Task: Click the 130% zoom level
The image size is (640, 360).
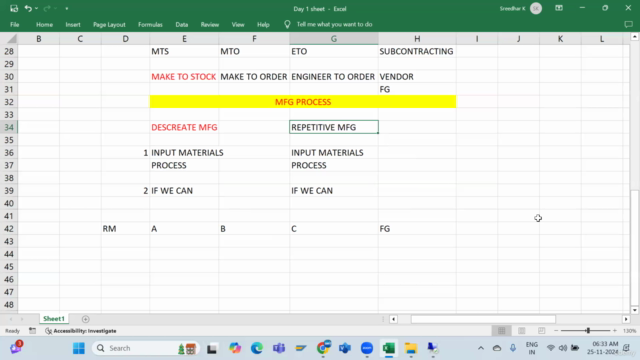Action: coord(630,331)
